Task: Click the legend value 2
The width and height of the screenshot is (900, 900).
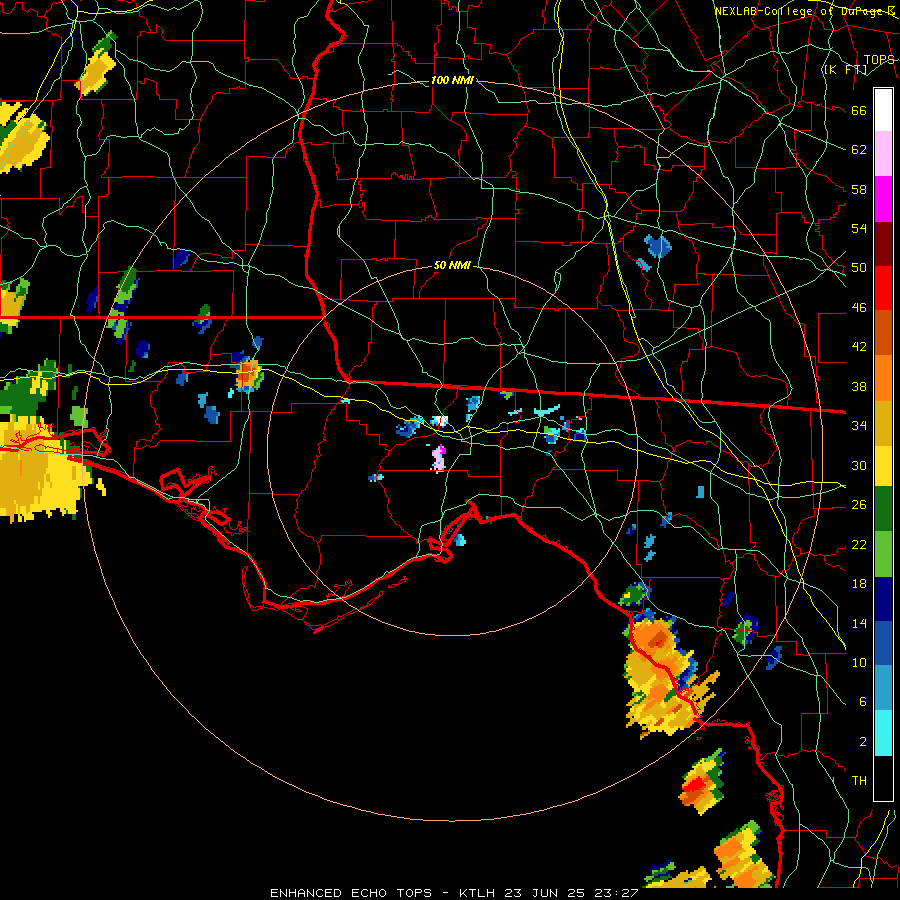Action: (x=862, y=742)
